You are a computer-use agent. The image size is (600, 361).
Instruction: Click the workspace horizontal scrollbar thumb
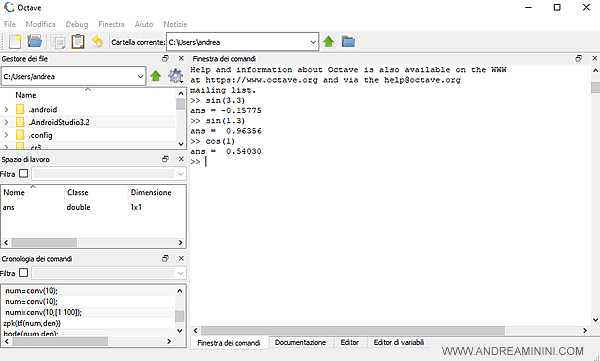pos(44,243)
